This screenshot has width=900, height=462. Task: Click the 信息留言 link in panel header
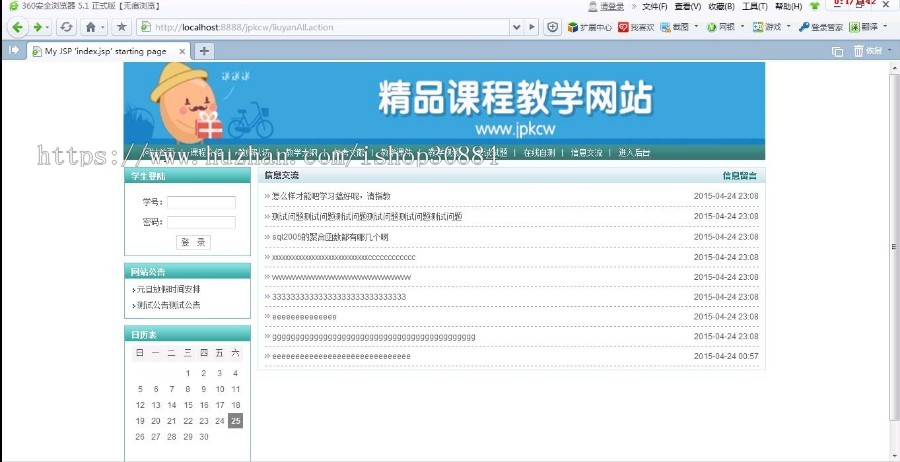(739, 176)
